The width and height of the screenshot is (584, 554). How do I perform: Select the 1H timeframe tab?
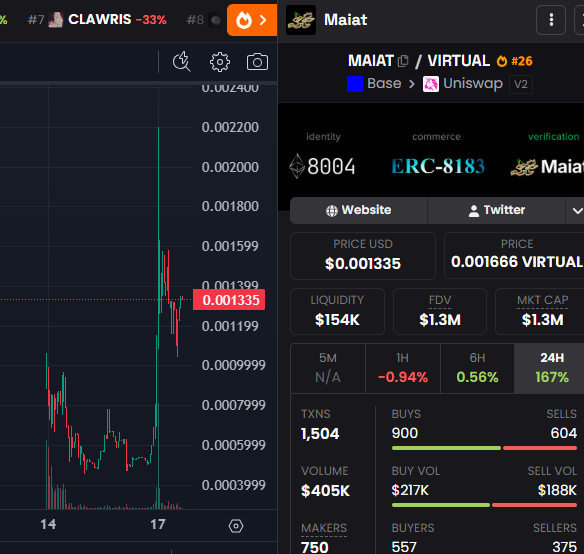(x=403, y=368)
